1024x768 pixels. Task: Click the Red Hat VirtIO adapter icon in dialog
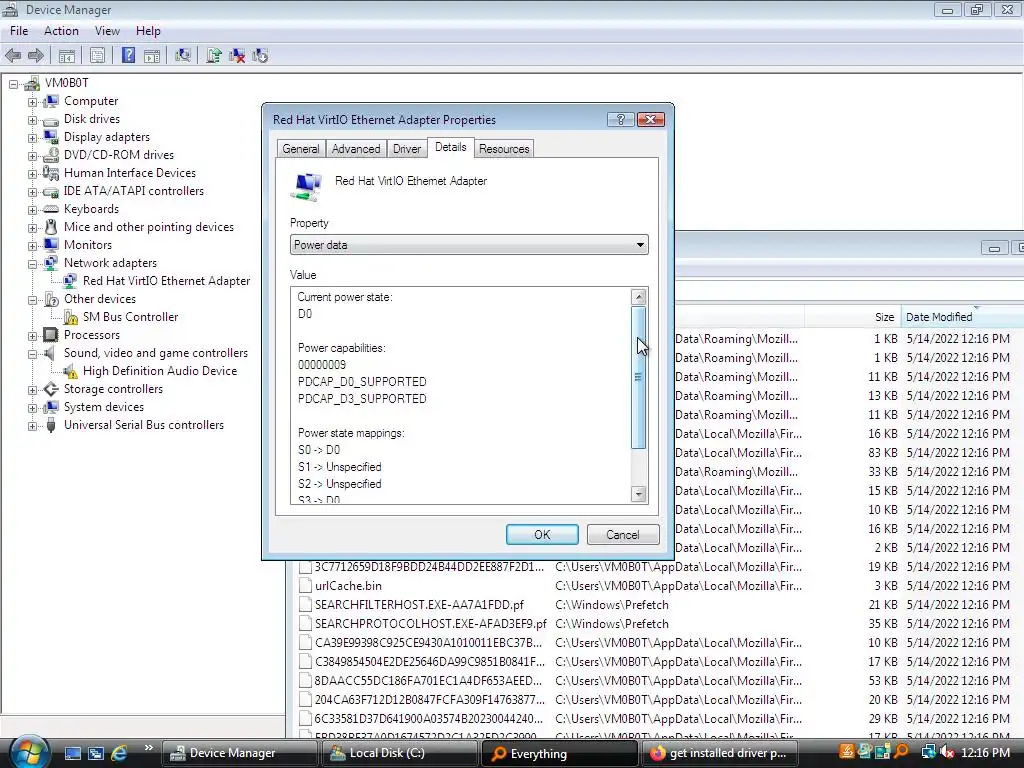[306, 187]
